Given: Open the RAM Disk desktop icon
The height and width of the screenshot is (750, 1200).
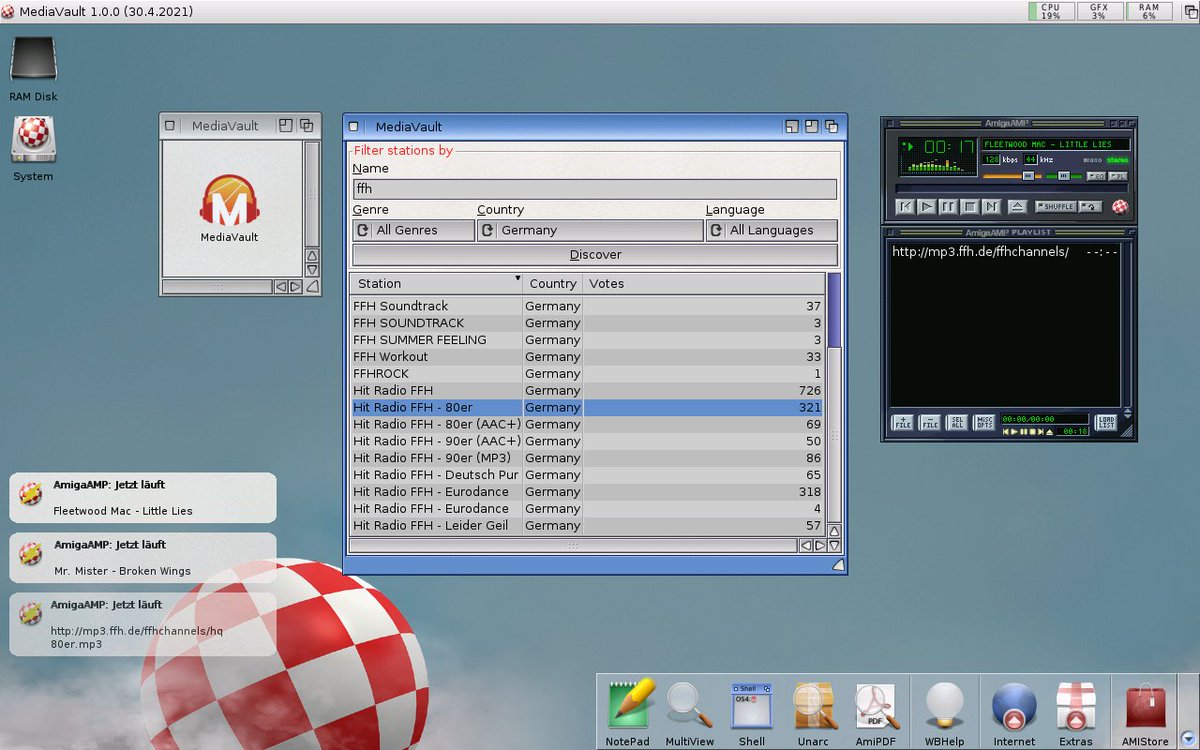Looking at the screenshot, I should coord(33,69).
